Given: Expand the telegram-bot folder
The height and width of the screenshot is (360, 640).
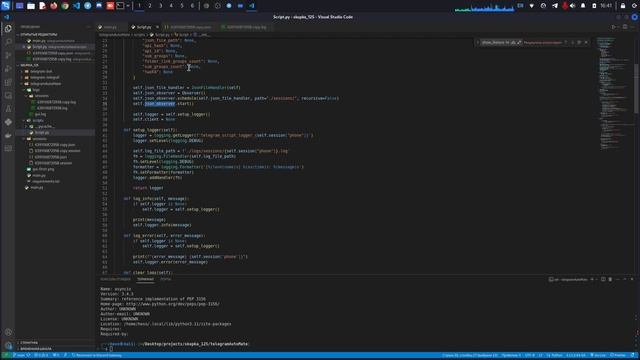Looking at the screenshot, I should pos(41,71).
